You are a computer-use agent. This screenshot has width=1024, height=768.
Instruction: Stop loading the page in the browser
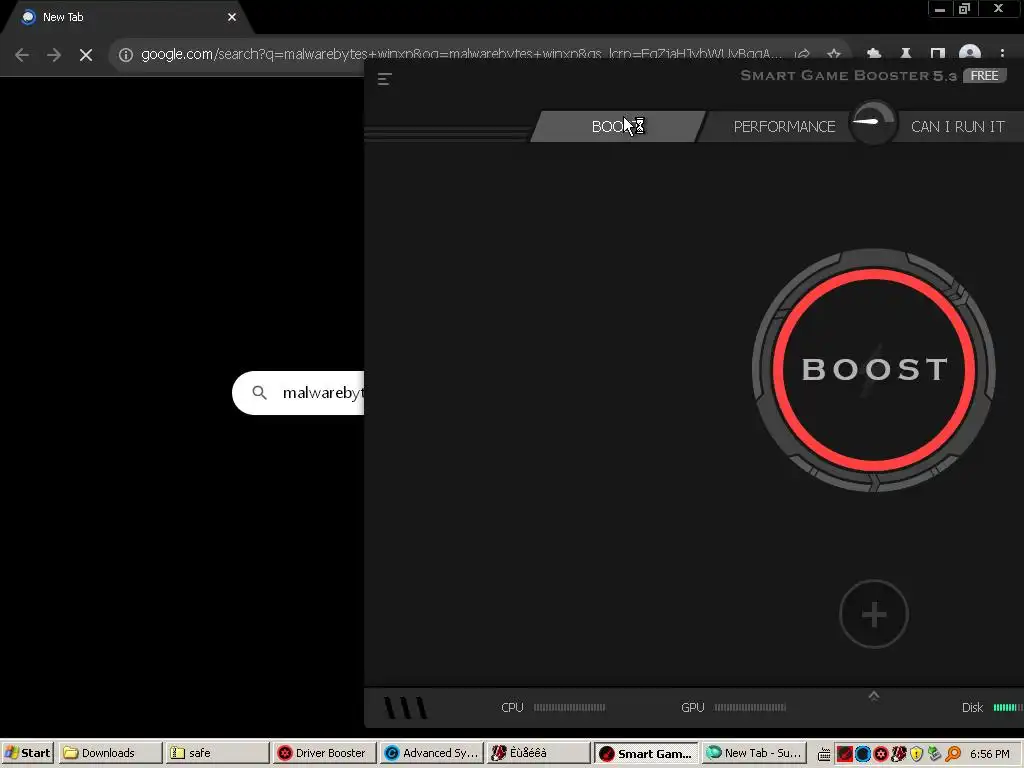click(86, 55)
